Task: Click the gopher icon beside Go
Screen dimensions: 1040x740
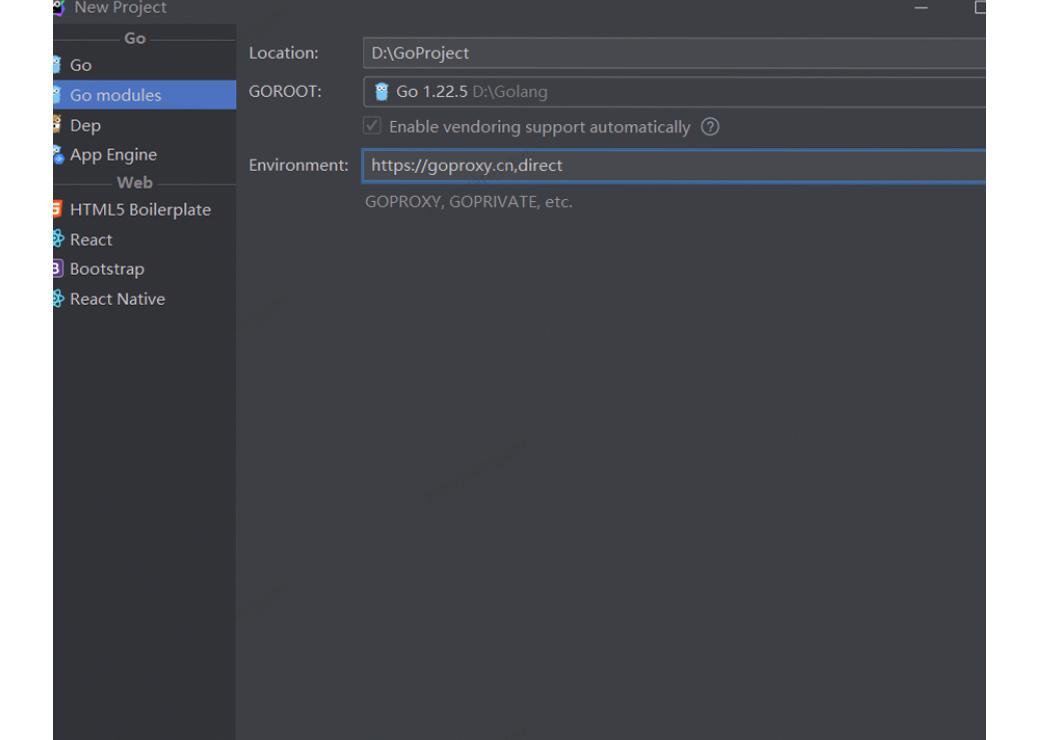Action: coord(58,65)
